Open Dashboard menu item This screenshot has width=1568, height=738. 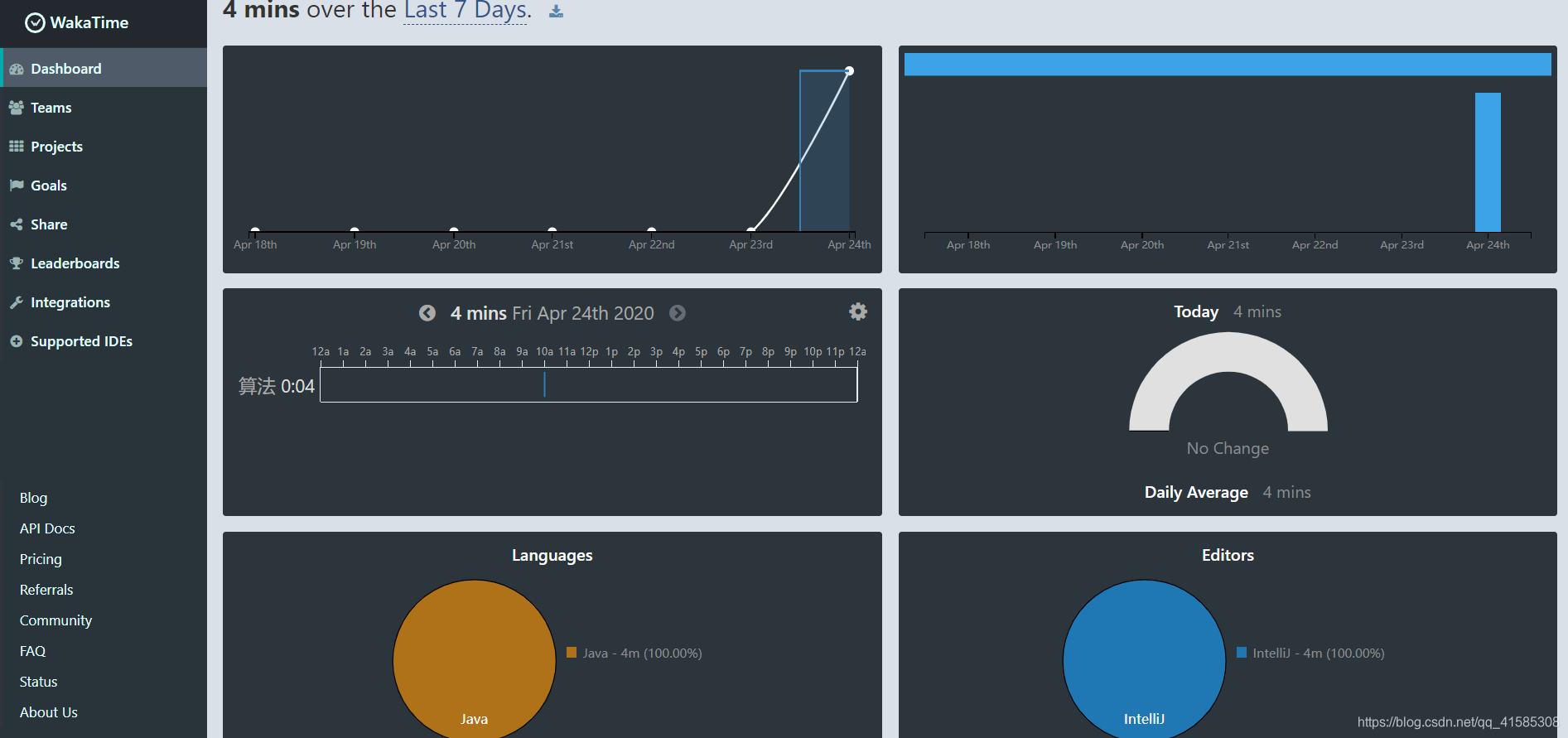(x=104, y=68)
